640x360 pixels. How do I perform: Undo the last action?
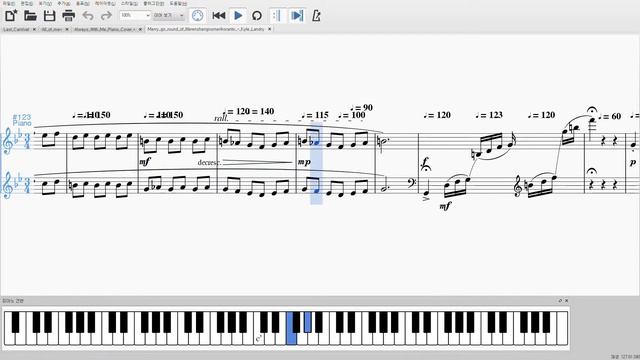88,16
